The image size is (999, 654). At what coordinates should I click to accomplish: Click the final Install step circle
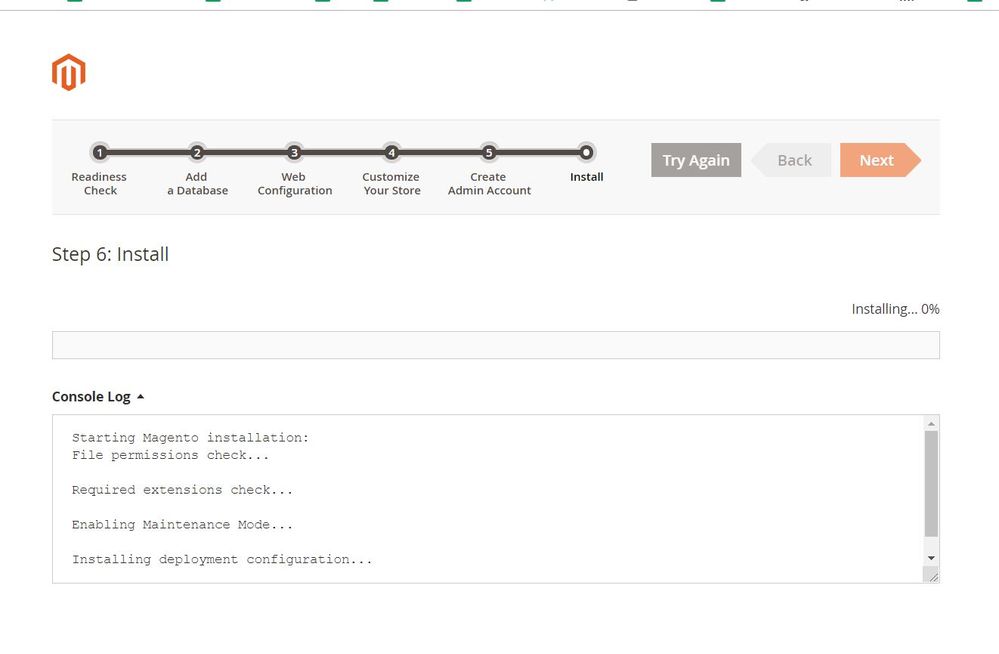click(587, 153)
